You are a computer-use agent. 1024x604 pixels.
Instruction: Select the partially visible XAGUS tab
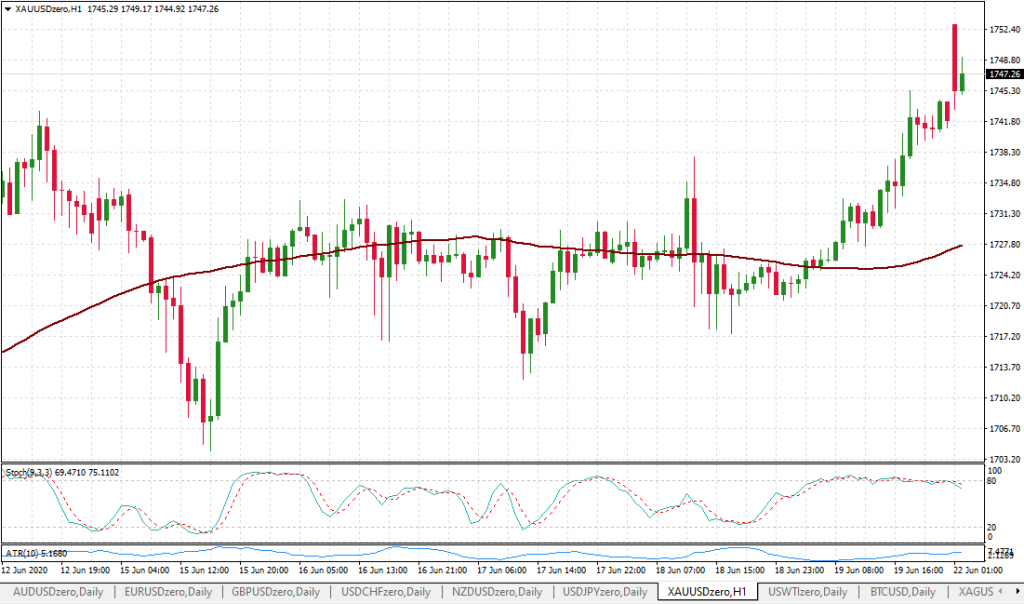982,592
